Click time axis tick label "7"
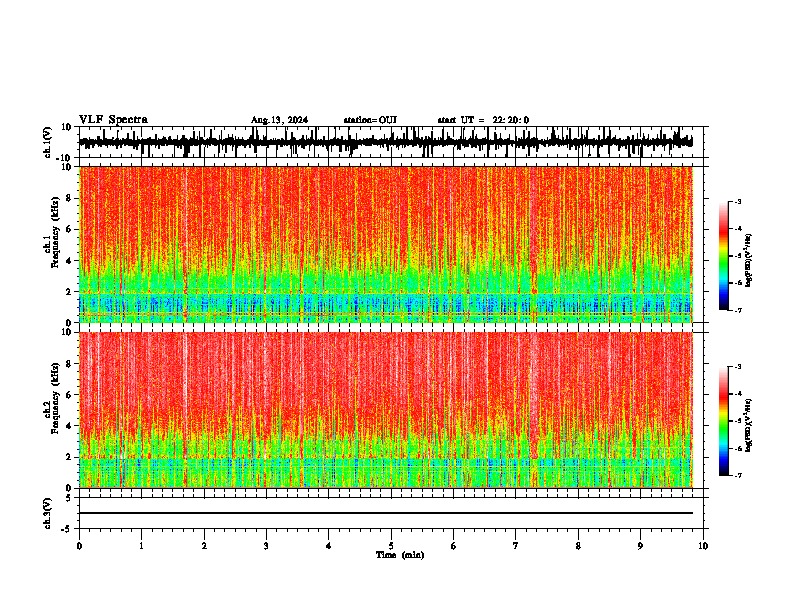This screenshot has width=792, height=612. click(x=516, y=546)
